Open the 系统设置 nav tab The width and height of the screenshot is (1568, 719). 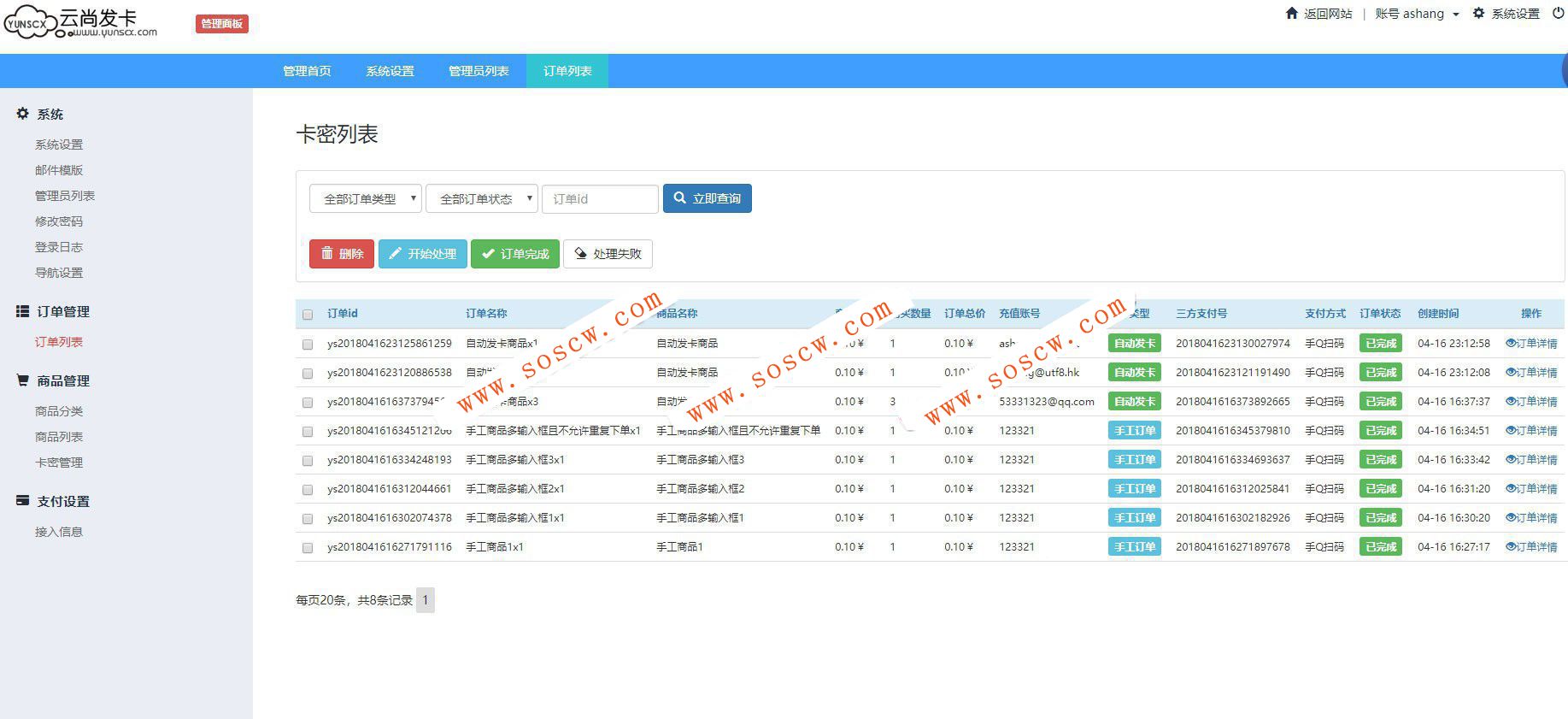[390, 71]
